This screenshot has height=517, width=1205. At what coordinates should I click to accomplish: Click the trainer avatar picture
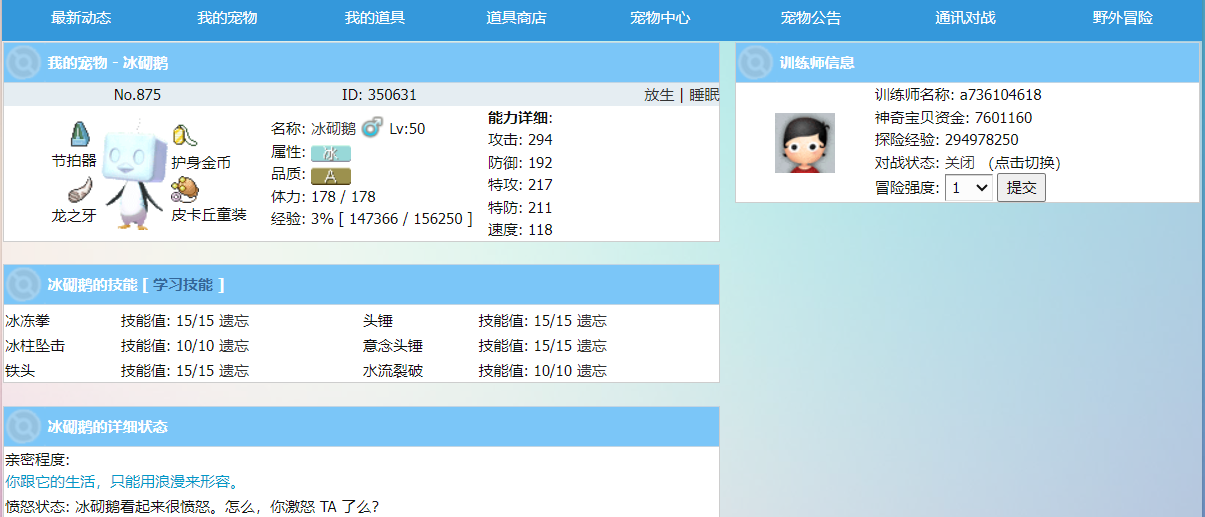(805, 143)
